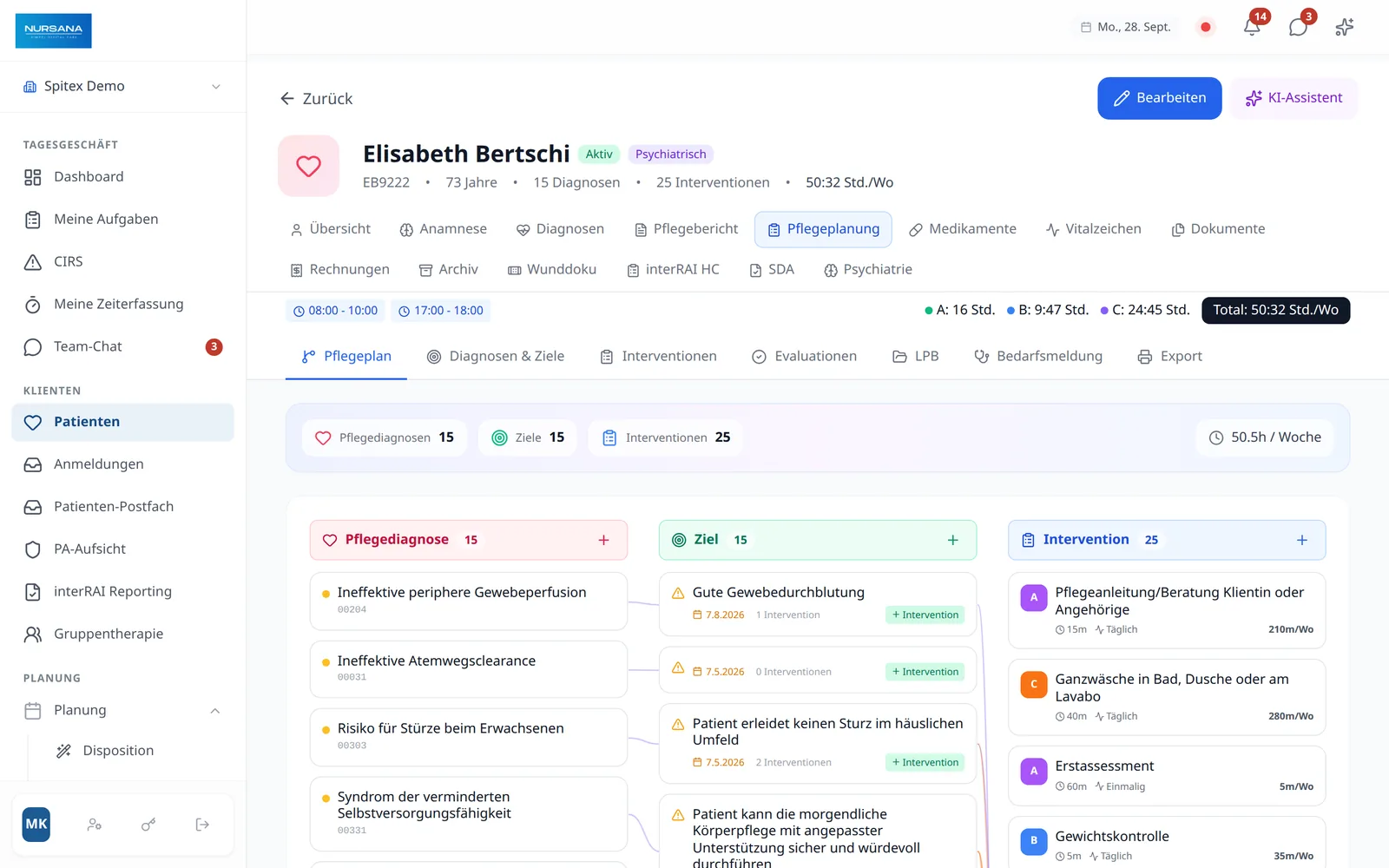Click the date label Mo., 28. Sept.
1389x868 pixels.
[x=1125, y=27]
